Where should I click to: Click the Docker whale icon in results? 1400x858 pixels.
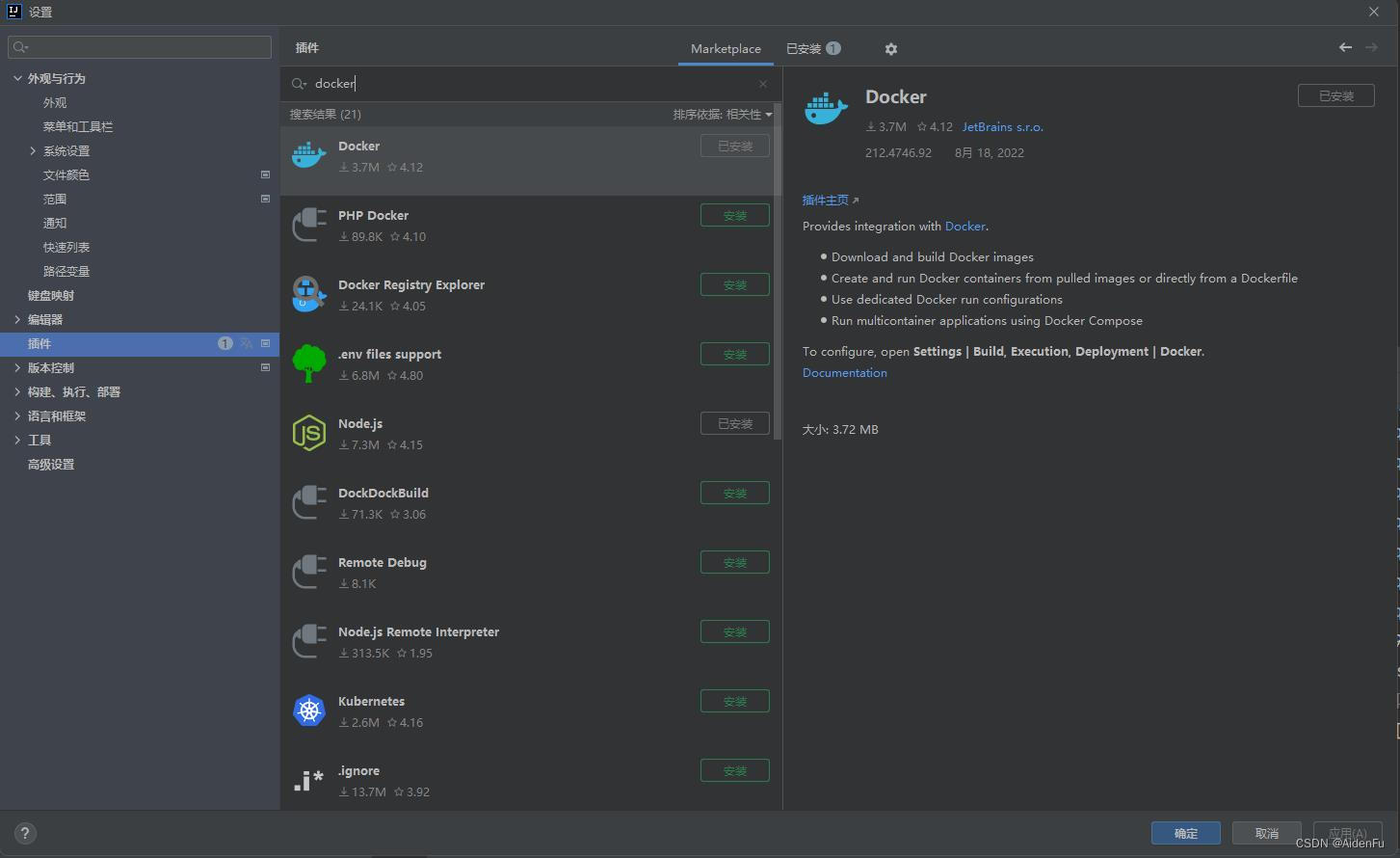pyautogui.click(x=308, y=155)
